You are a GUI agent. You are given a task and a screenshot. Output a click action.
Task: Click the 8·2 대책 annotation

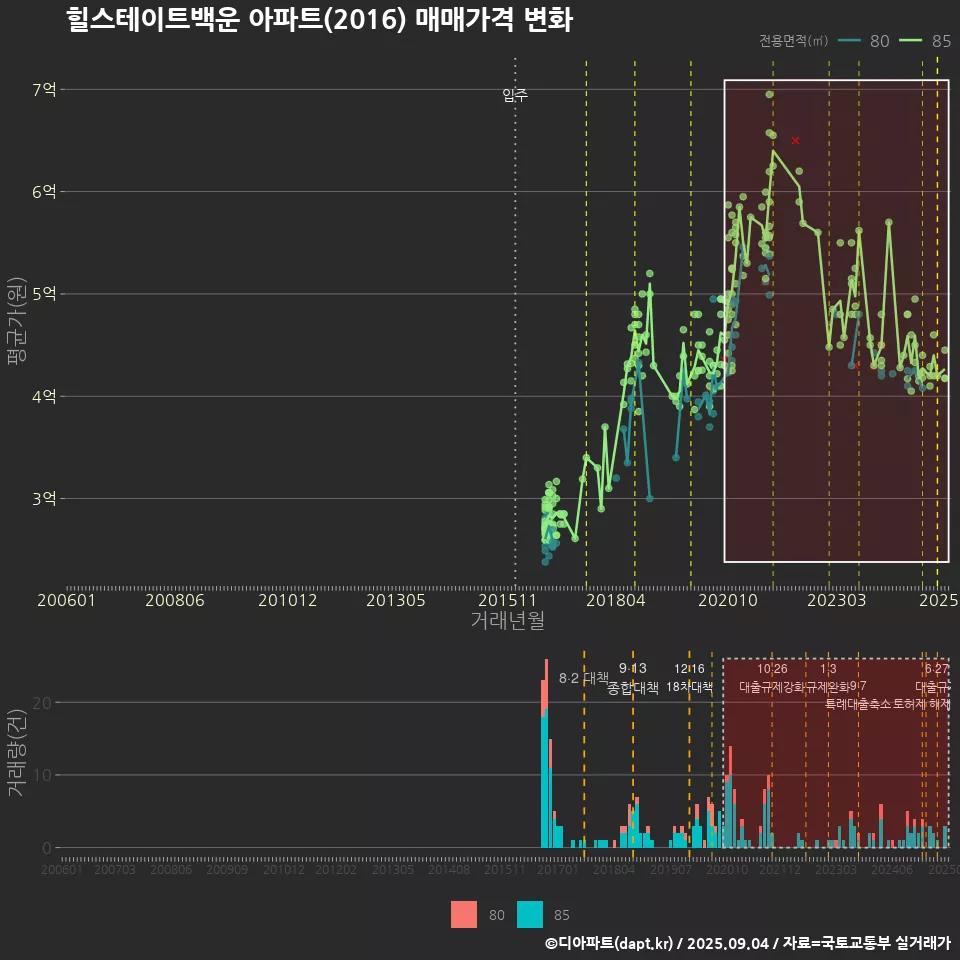583,678
